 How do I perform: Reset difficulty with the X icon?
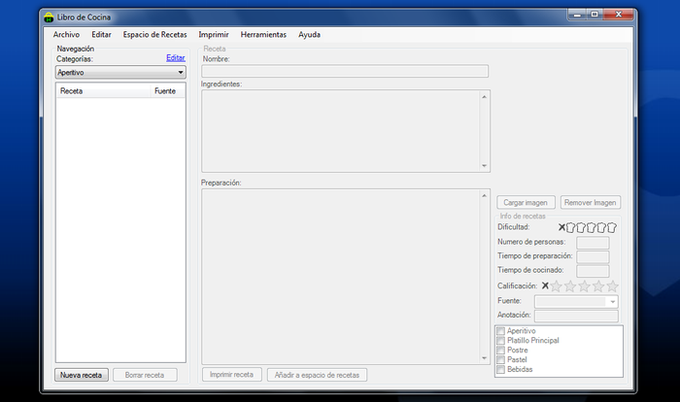pos(562,227)
